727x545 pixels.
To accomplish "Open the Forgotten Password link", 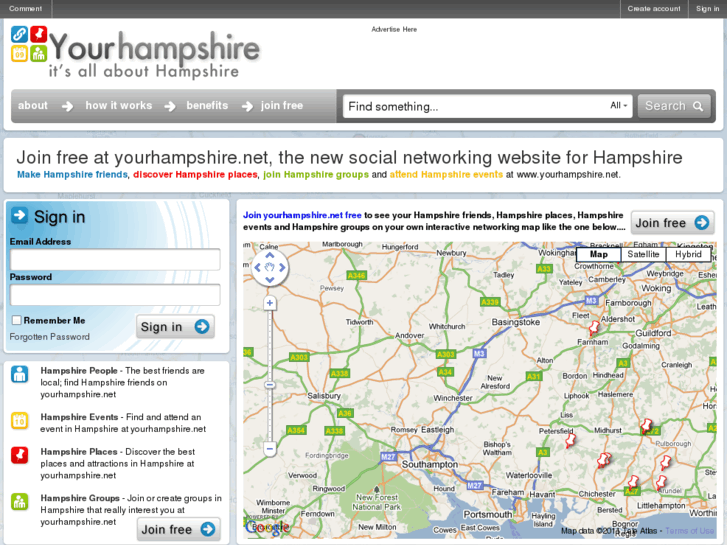I will click(50, 337).
